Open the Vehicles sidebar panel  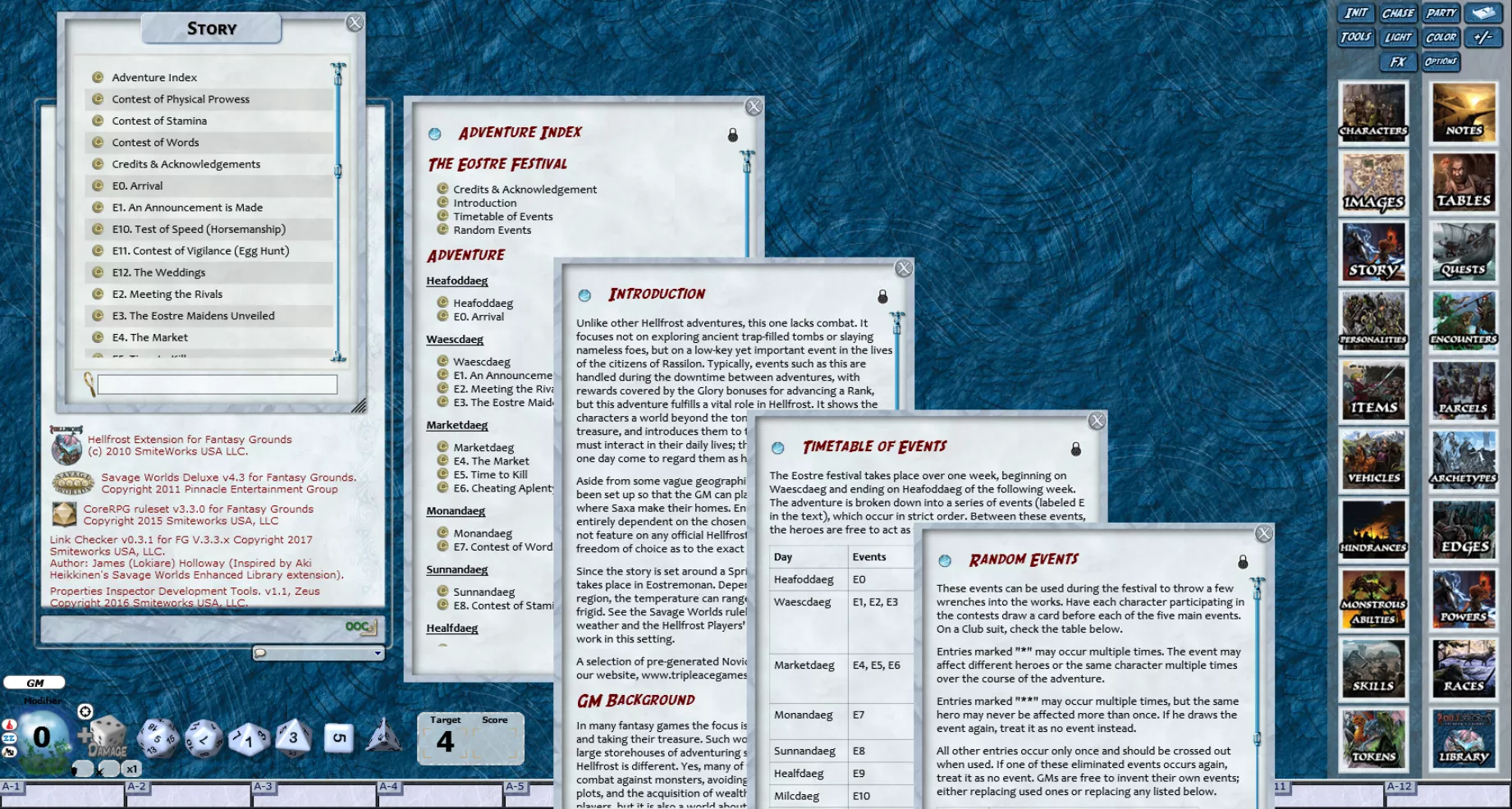click(1373, 462)
